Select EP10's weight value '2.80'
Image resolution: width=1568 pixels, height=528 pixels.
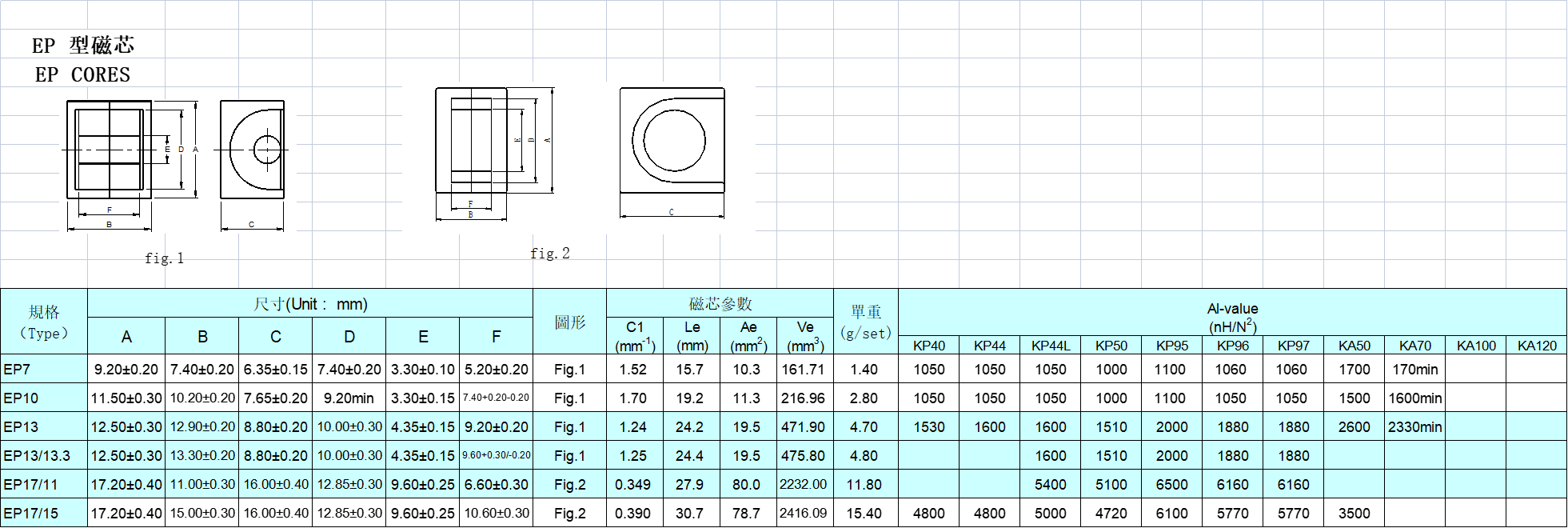(866, 398)
